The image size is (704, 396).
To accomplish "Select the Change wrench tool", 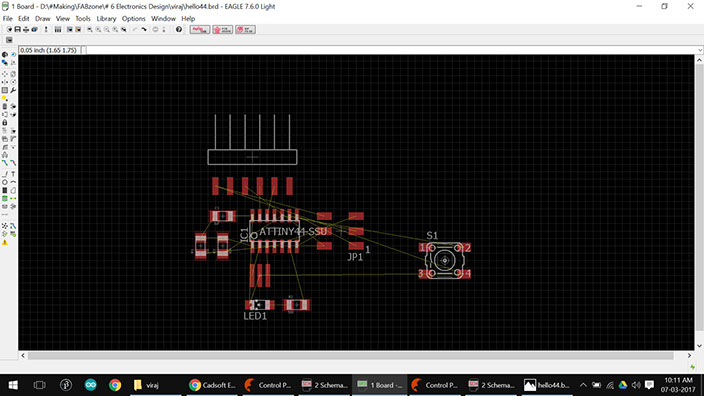I will [13, 90].
